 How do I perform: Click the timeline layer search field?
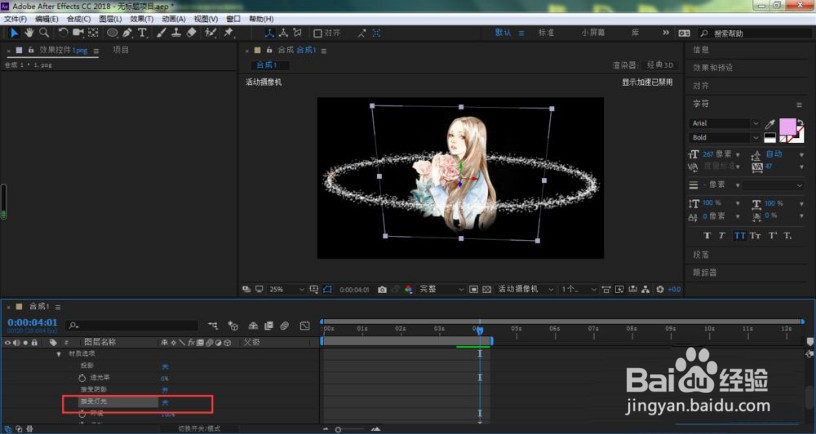click(x=132, y=325)
